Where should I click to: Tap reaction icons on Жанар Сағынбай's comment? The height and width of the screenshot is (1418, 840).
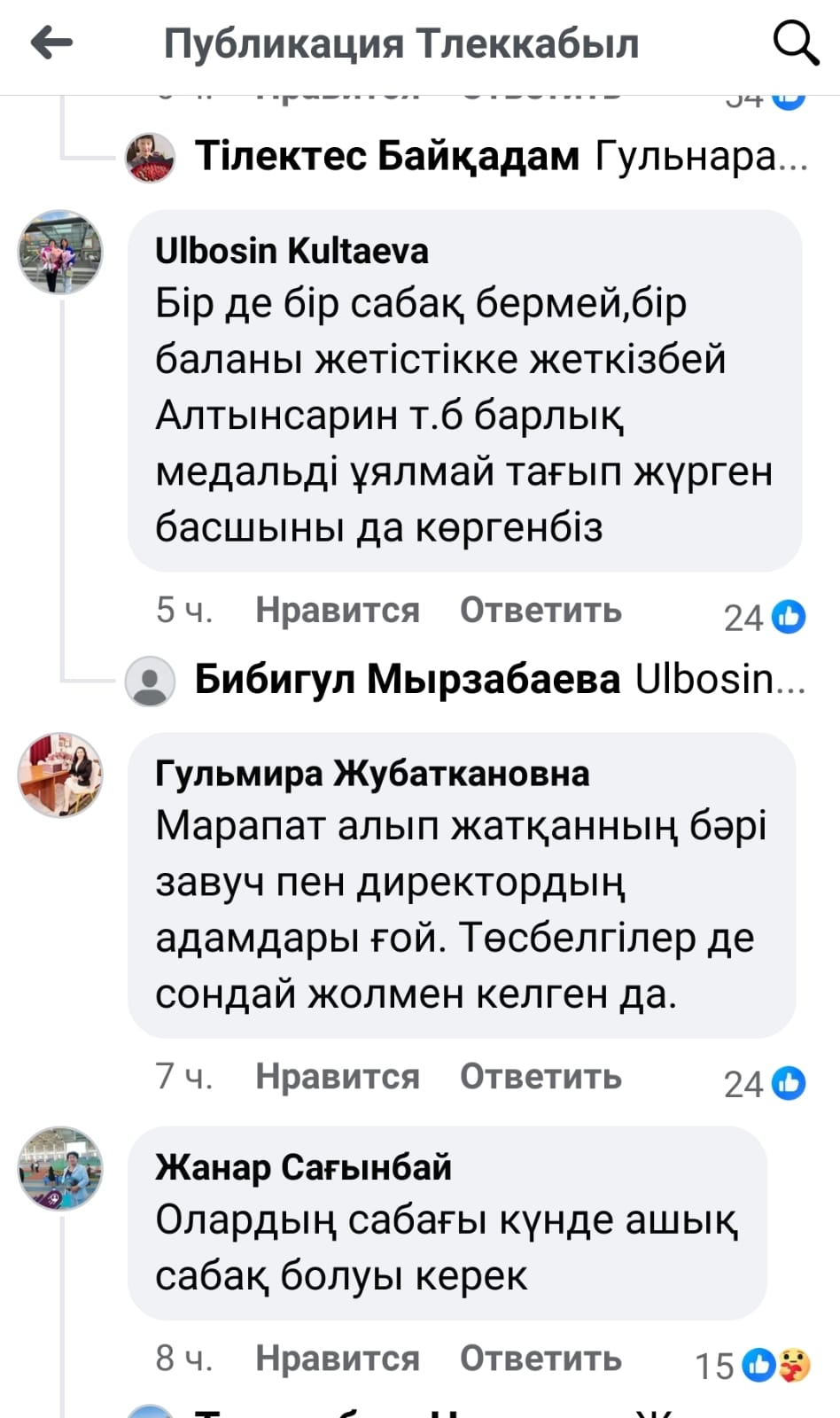777,1365
